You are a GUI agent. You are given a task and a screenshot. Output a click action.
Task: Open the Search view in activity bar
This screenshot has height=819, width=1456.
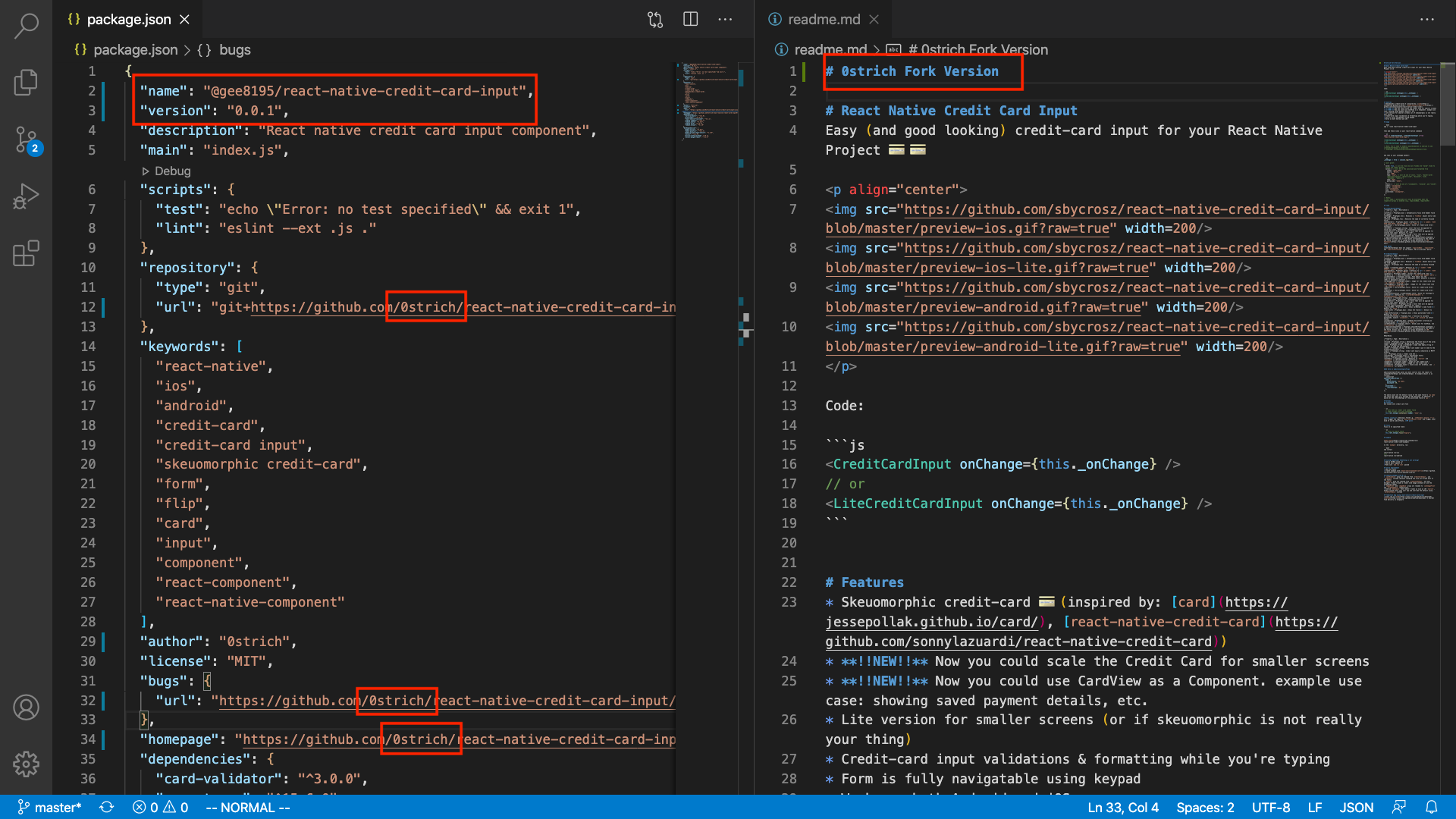click(26, 26)
